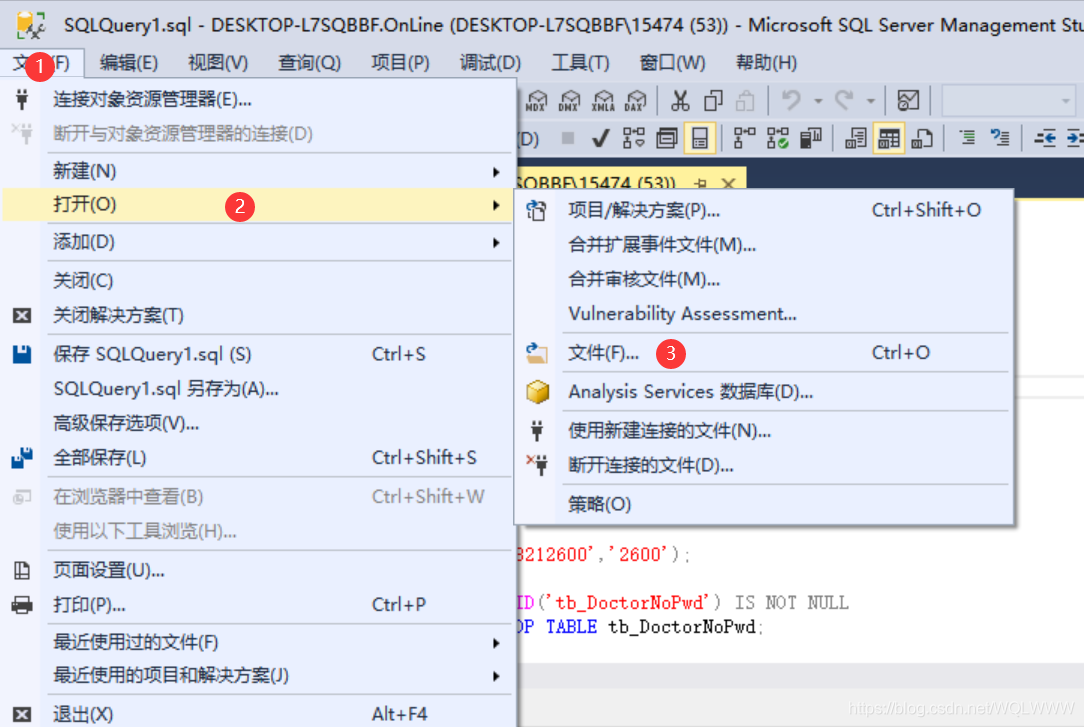Viewport: 1084px width, 727px height.
Task: Click the DMX query toolbar icon
Action: click(569, 101)
